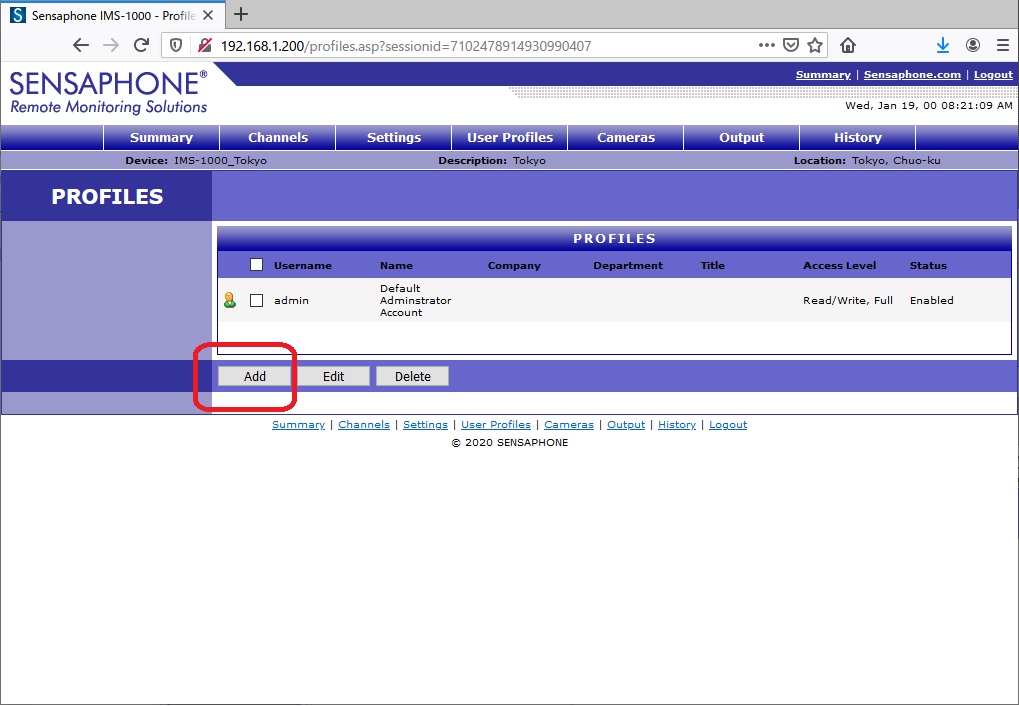
Task: Open the Firefox account icon
Action: point(973,46)
